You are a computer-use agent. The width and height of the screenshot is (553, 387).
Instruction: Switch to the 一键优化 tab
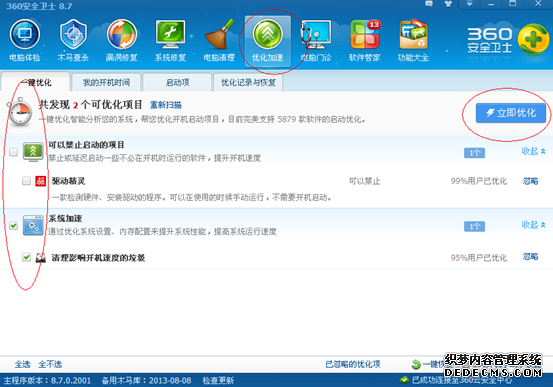point(35,82)
